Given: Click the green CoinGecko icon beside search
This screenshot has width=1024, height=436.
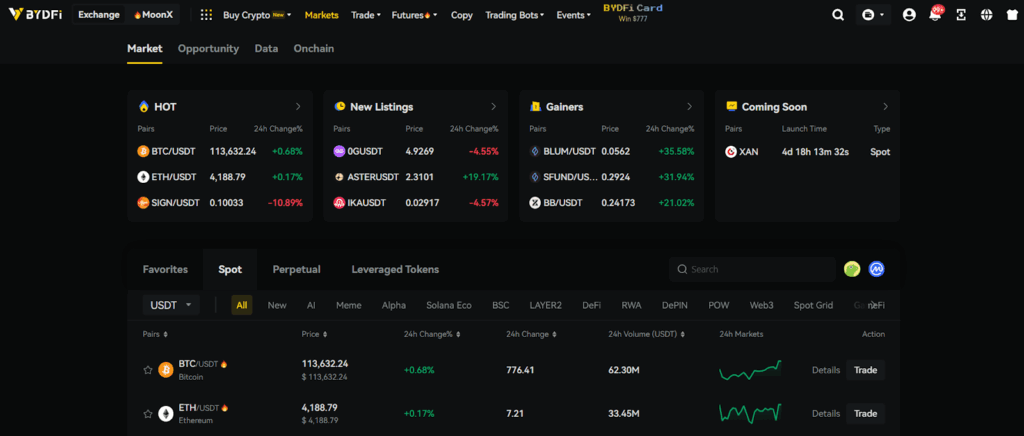Looking at the screenshot, I should 852,269.
